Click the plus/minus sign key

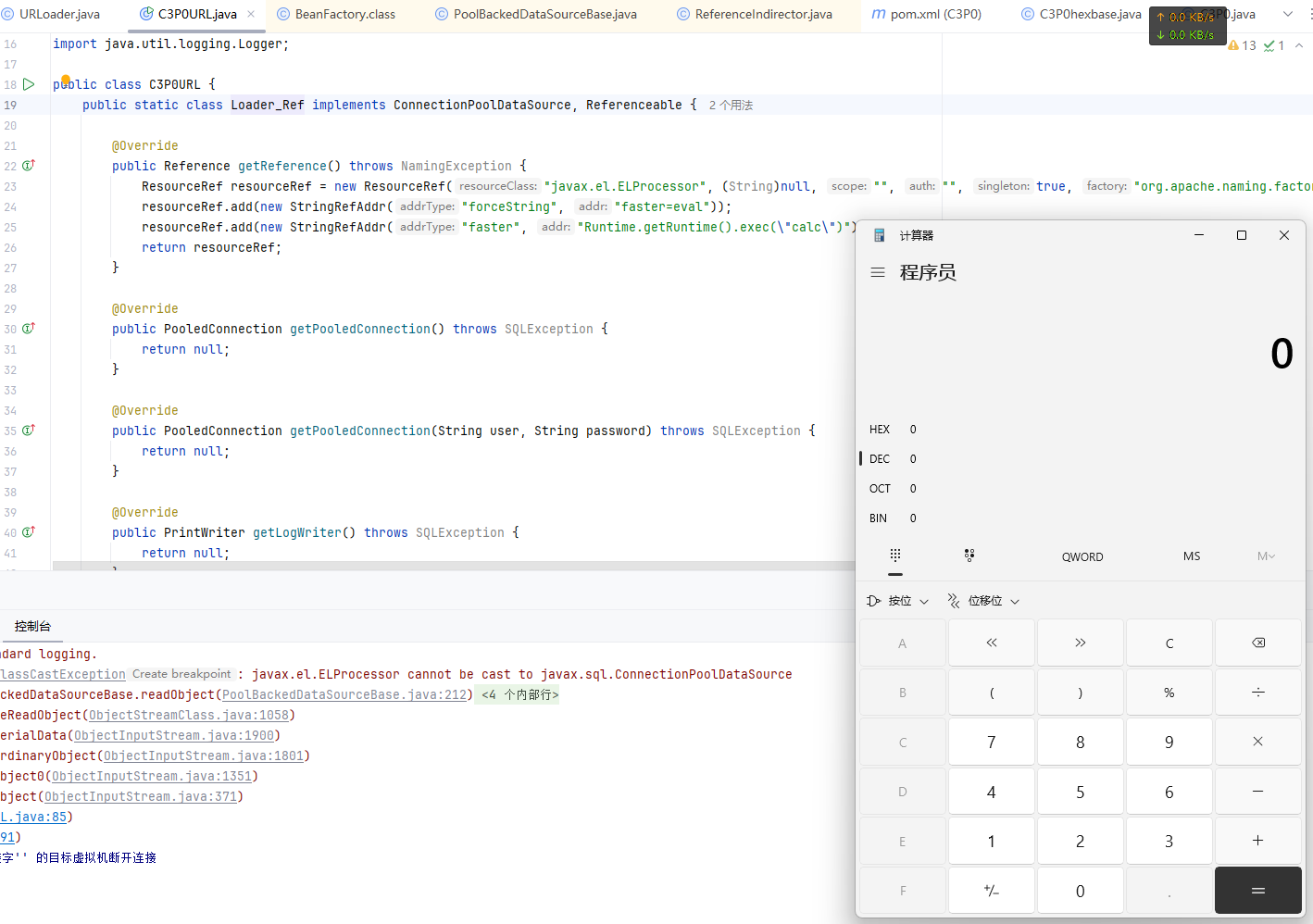[x=992, y=891]
